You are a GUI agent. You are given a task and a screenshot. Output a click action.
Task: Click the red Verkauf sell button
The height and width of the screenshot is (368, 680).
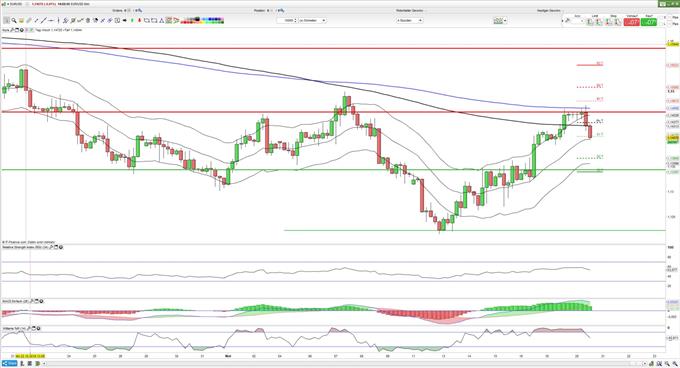coord(631,22)
